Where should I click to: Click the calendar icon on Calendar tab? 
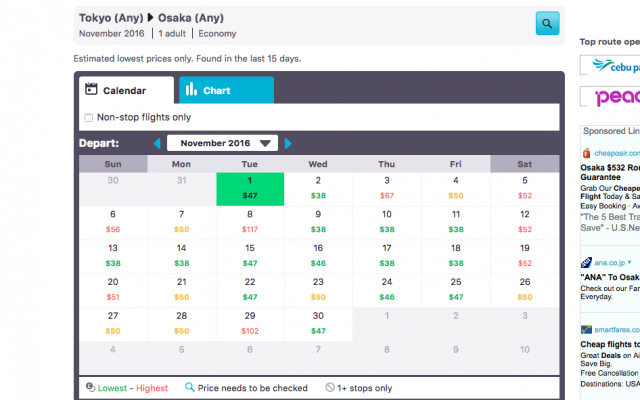point(91,90)
